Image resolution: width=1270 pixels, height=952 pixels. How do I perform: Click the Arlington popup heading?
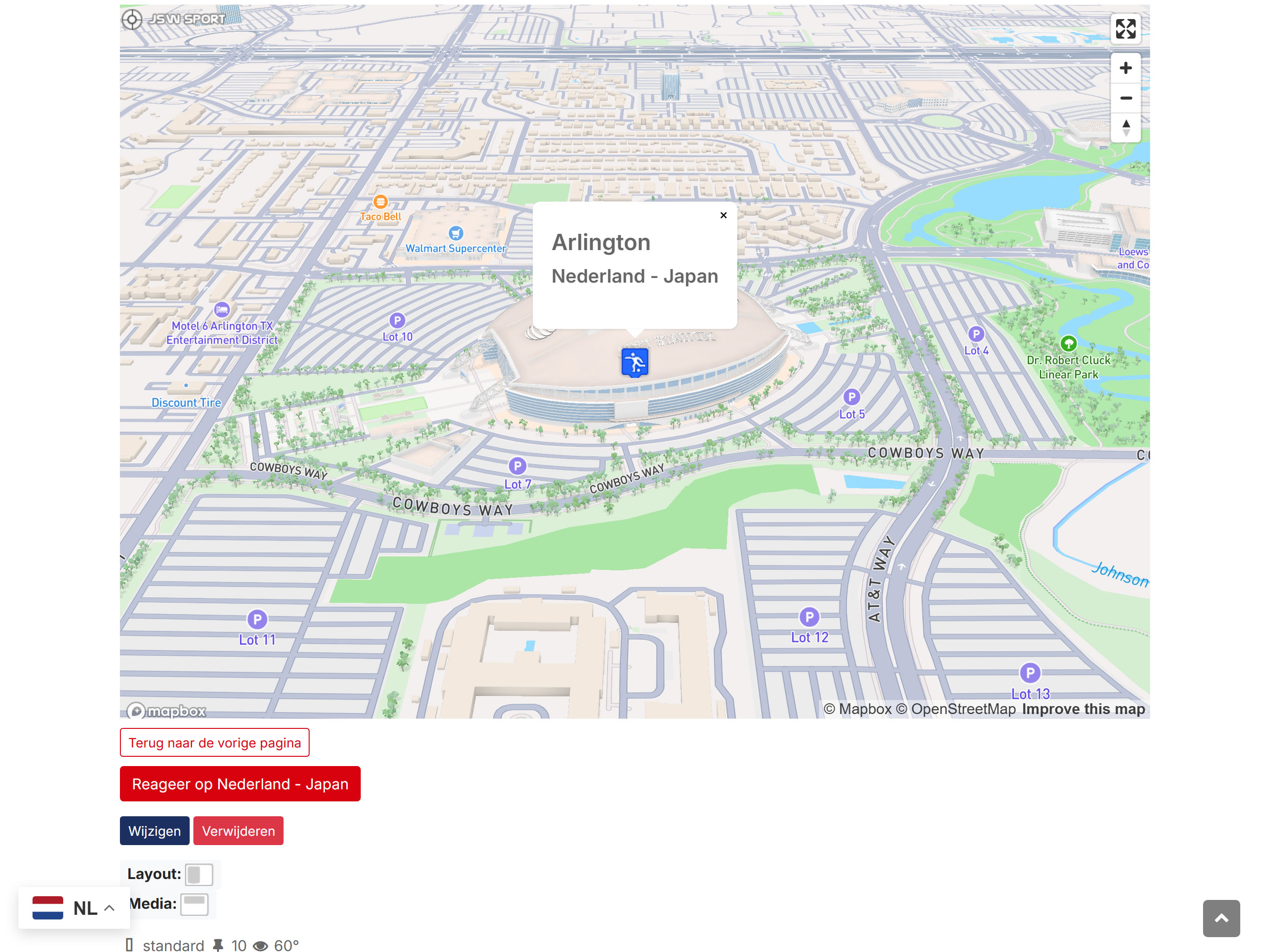pos(601,242)
